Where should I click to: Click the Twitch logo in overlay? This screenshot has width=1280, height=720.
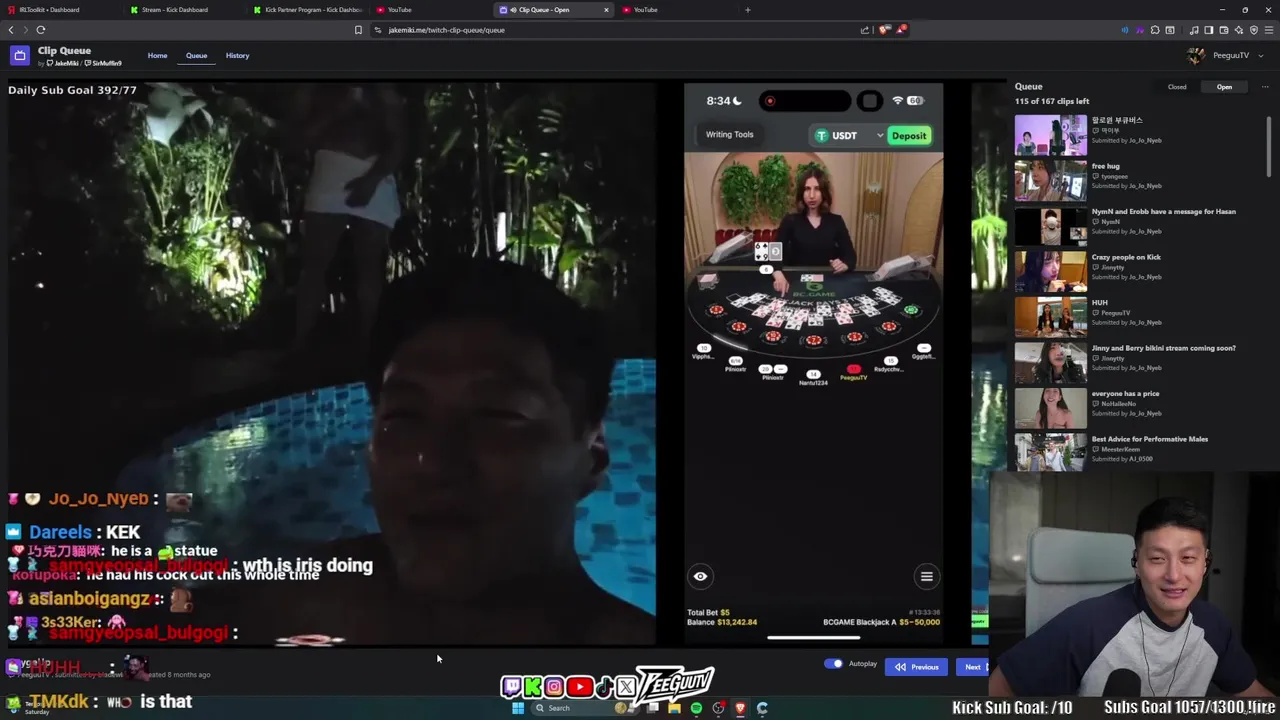coord(511,687)
